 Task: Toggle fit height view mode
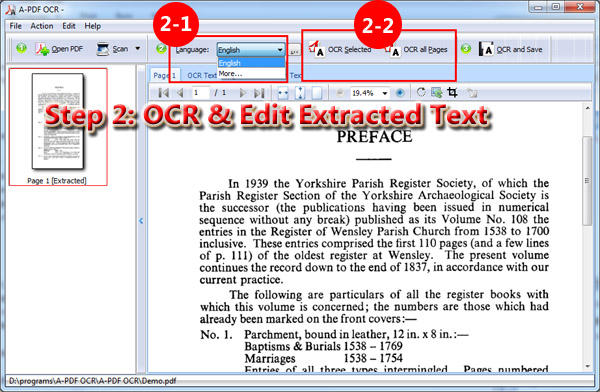(300, 93)
